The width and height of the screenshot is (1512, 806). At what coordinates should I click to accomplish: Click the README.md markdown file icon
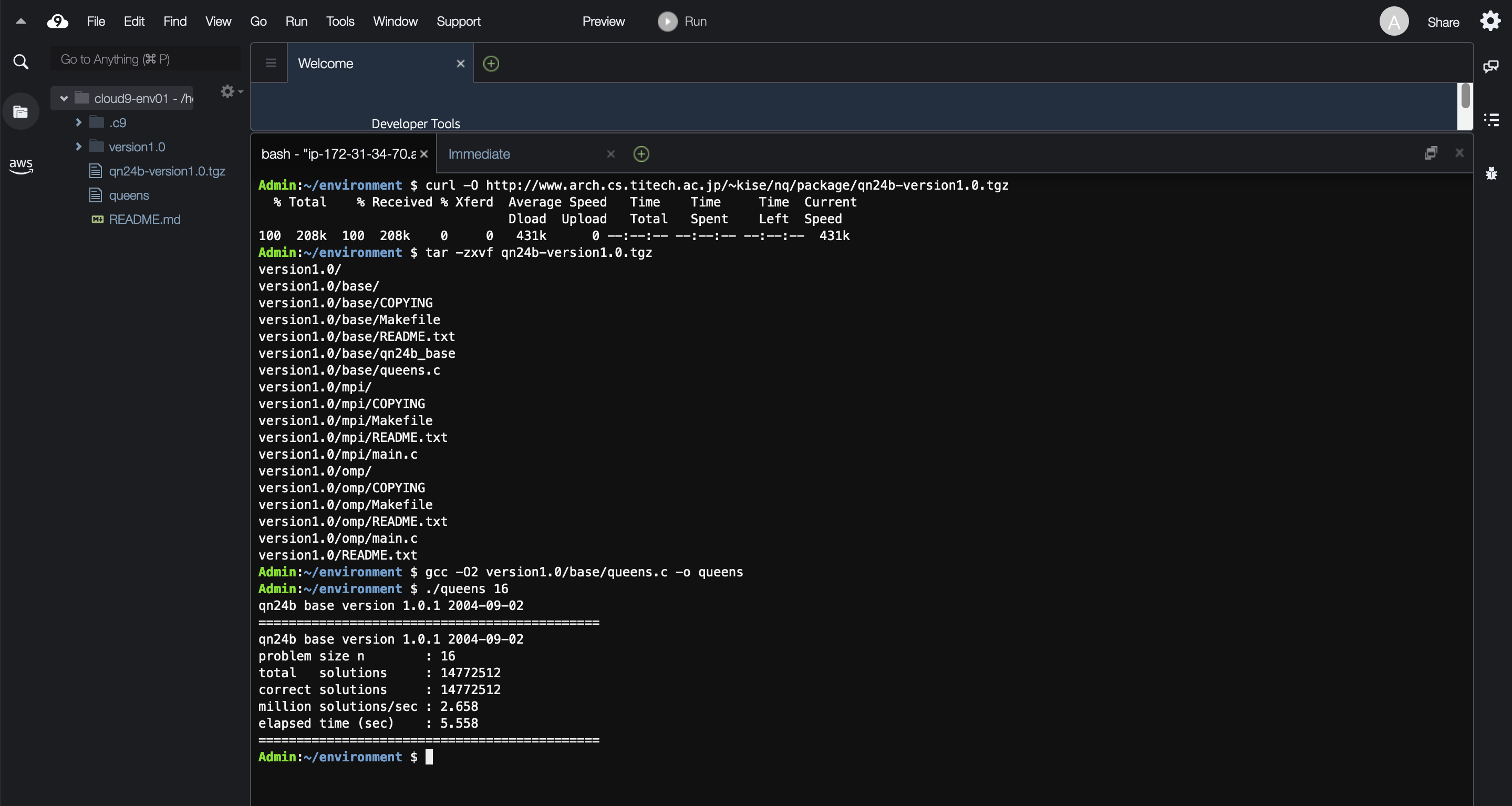coord(97,219)
